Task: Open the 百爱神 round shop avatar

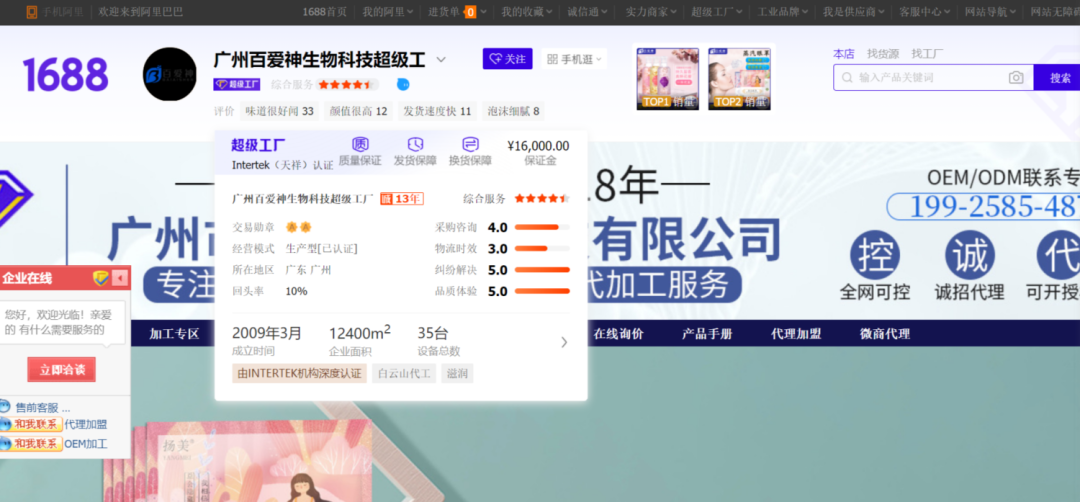Action: tap(169, 74)
